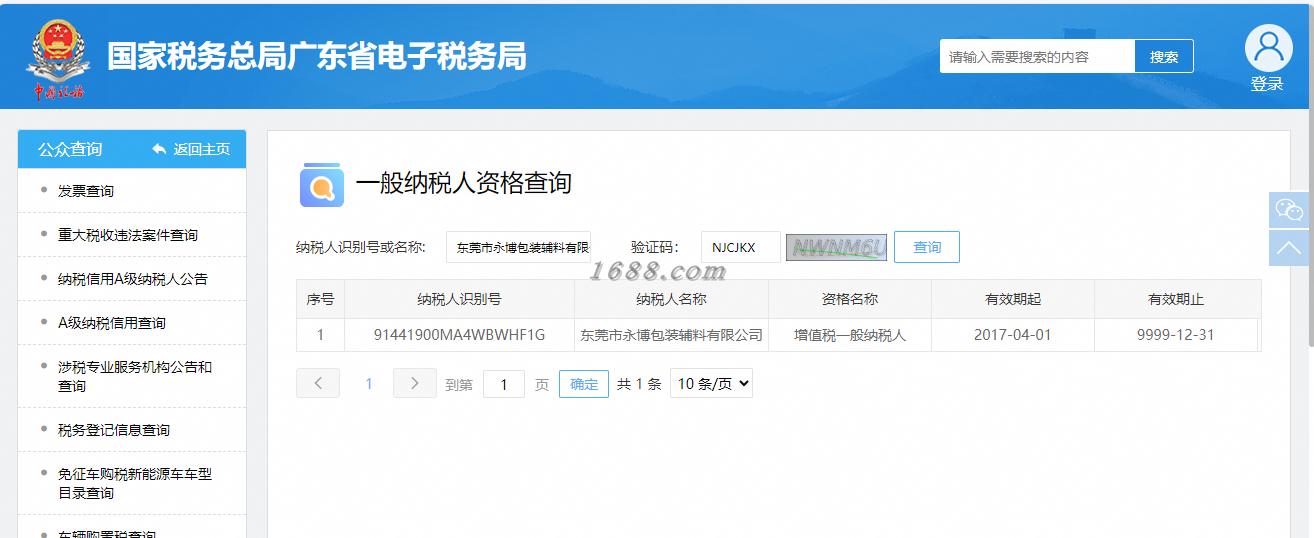Viewport: 1314px width, 538px height.
Task: Click the 有效期止 column header
Action: click(1176, 299)
